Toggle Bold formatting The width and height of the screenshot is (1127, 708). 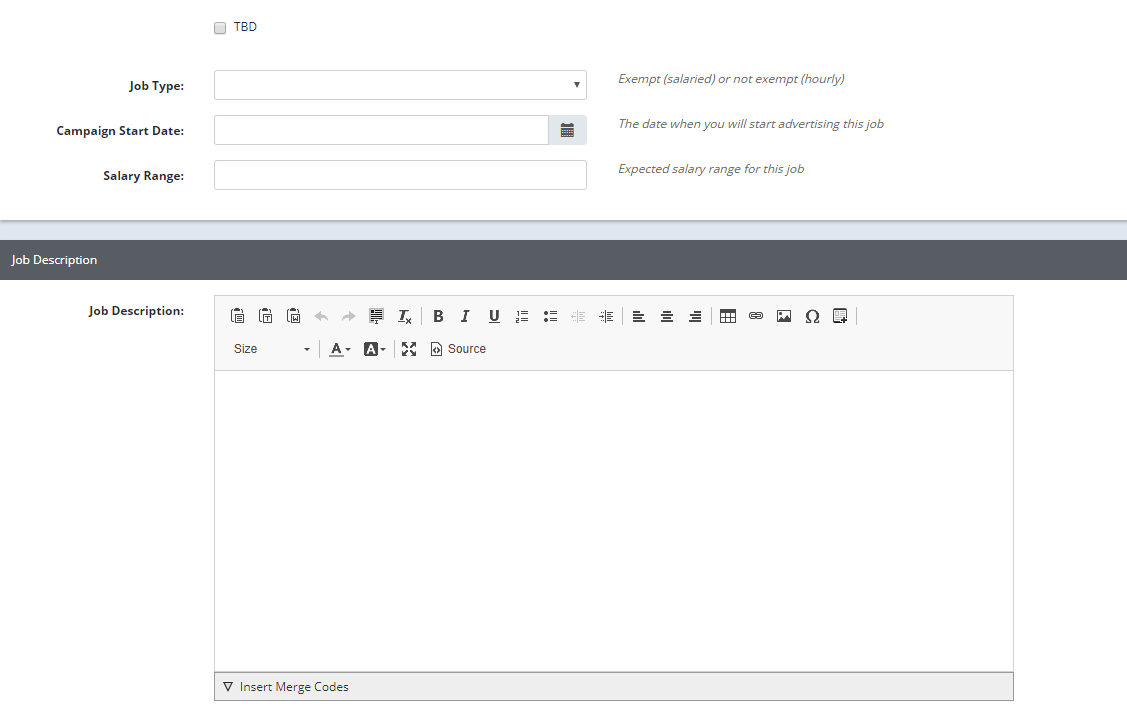click(x=438, y=316)
